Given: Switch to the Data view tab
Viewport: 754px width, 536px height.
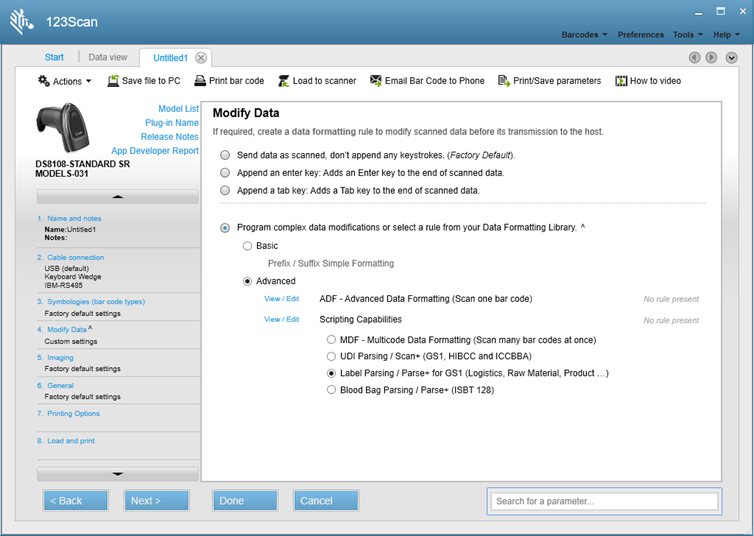Looking at the screenshot, I should click(107, 58).
